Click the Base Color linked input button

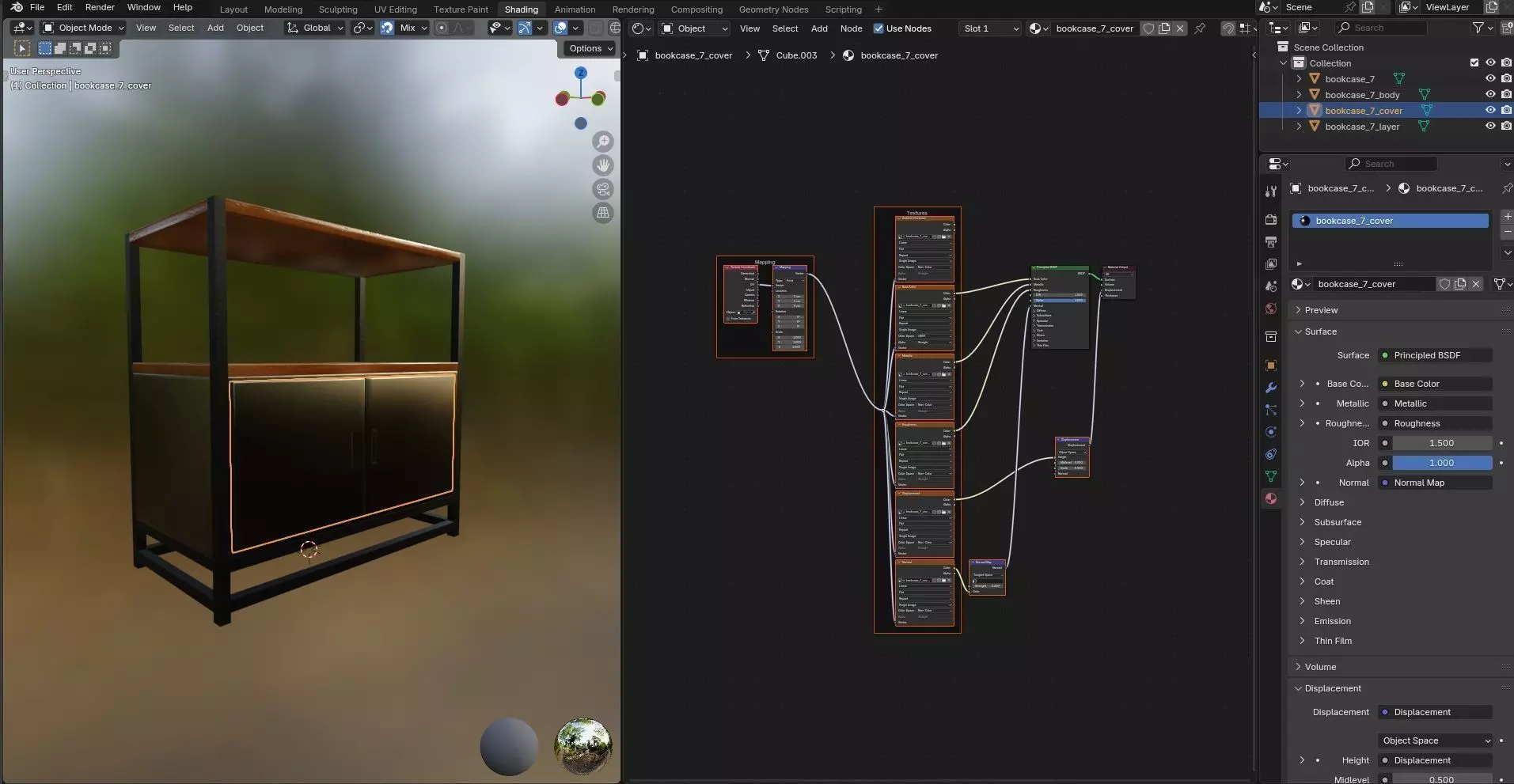coord(1435,384)
